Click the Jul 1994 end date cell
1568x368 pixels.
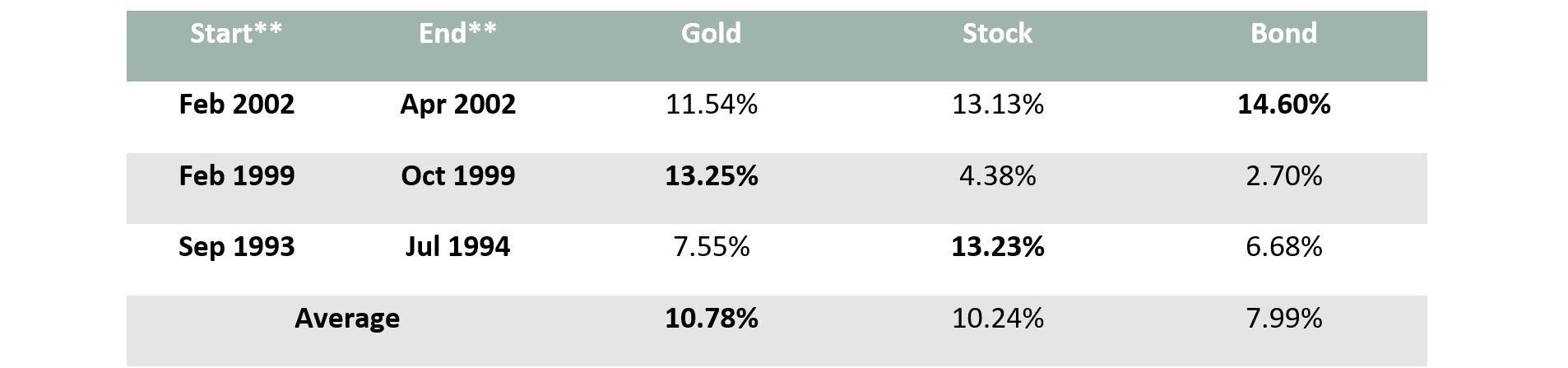click(x=457, y=247)
